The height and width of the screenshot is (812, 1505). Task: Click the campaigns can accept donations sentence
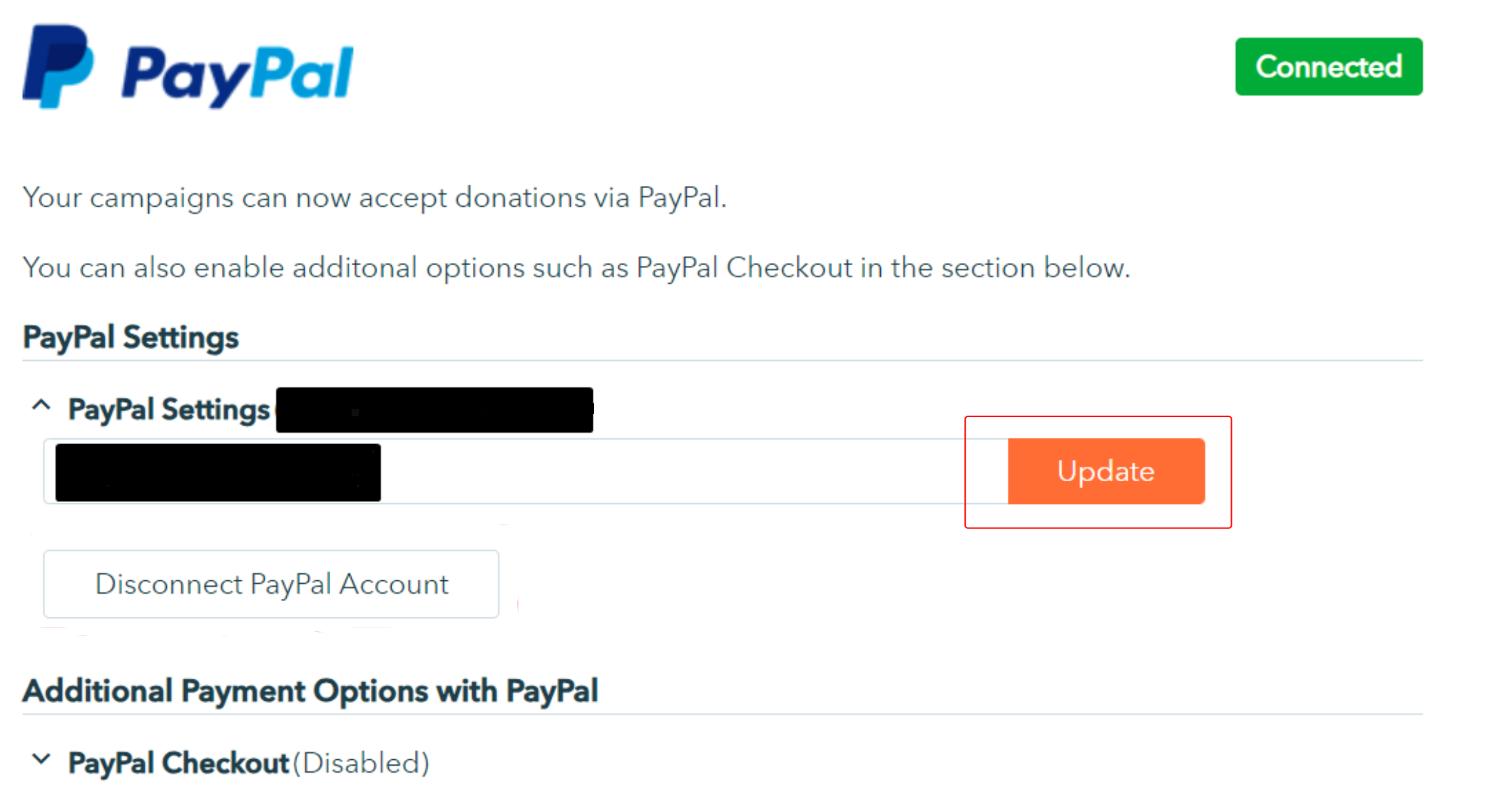pyautogui.click(x=374, y=197)
